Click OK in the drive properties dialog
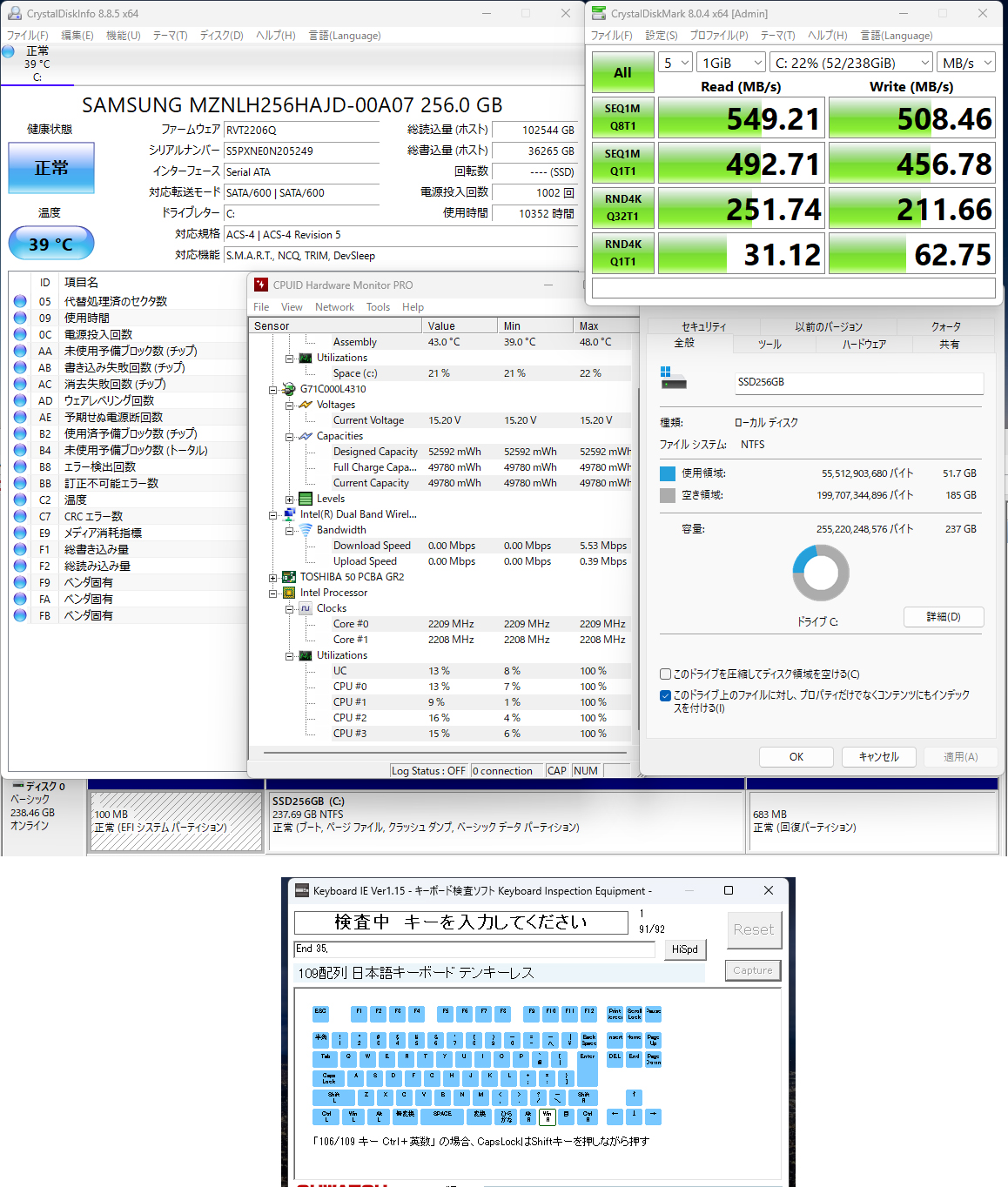This screenshot has height=1187, width=1008. tap(796, 757)
